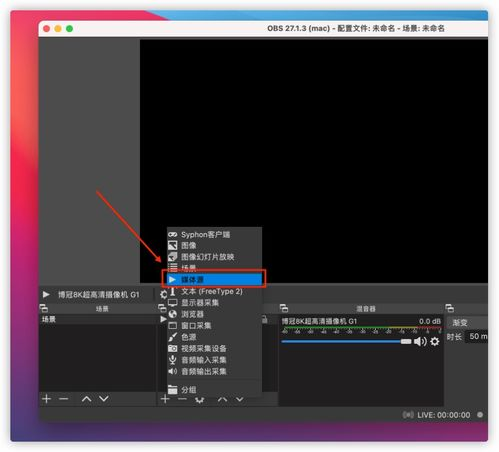Pick the 色源 color source entry
This screenshot has height=452, width=499.
(214, 337)
